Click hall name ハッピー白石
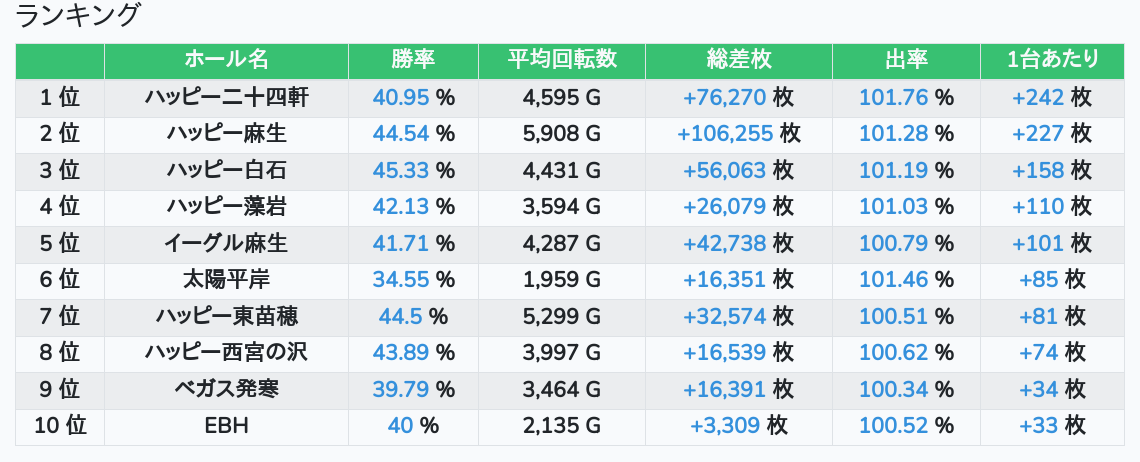1140x462 pixels. point(226,170)
